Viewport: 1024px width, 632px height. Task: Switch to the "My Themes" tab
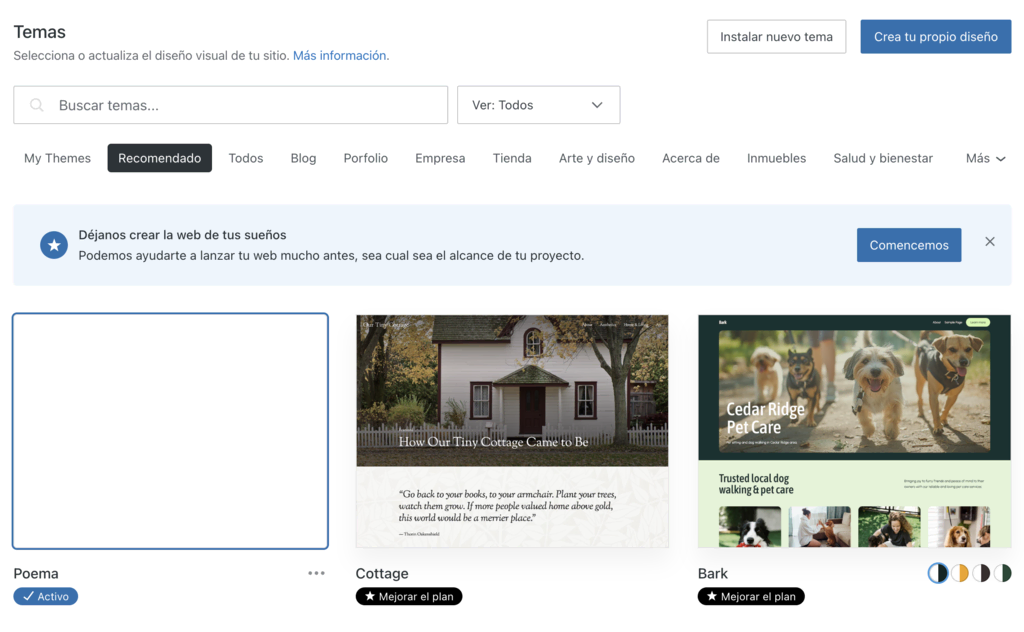(x=57, y=157)
